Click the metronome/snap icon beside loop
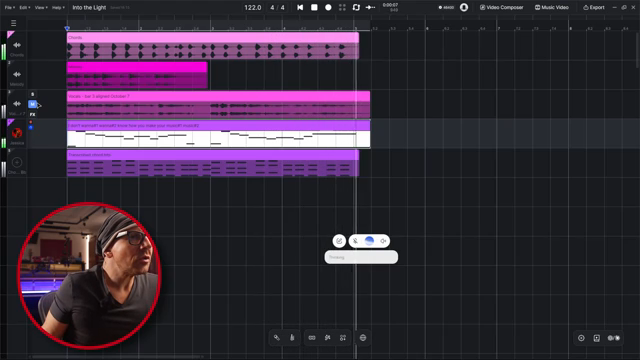The image size is (640, 360). 370,7
